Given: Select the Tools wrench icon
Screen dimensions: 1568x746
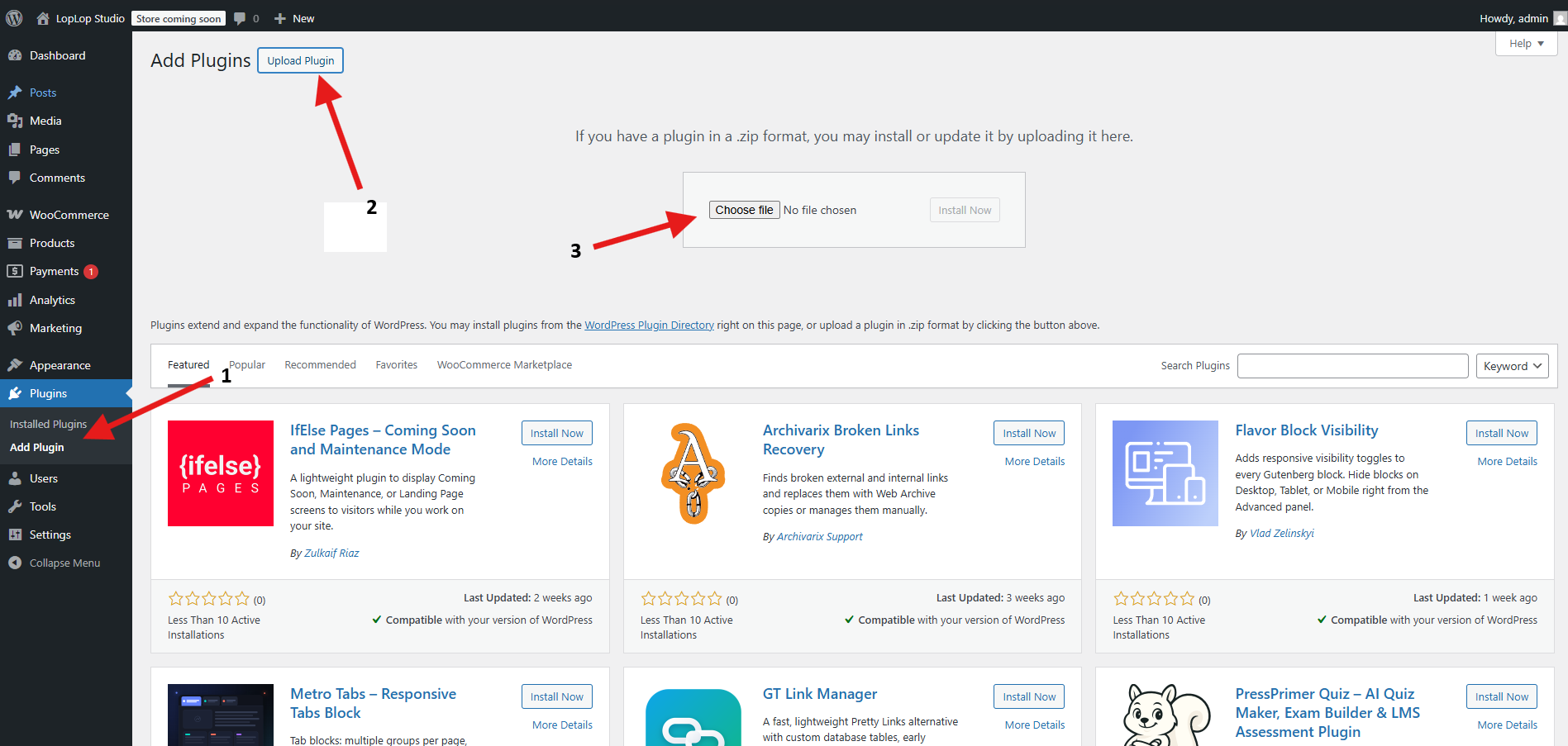Looking at the screenshot, I should pyautogui.click(x=15, y=506).
